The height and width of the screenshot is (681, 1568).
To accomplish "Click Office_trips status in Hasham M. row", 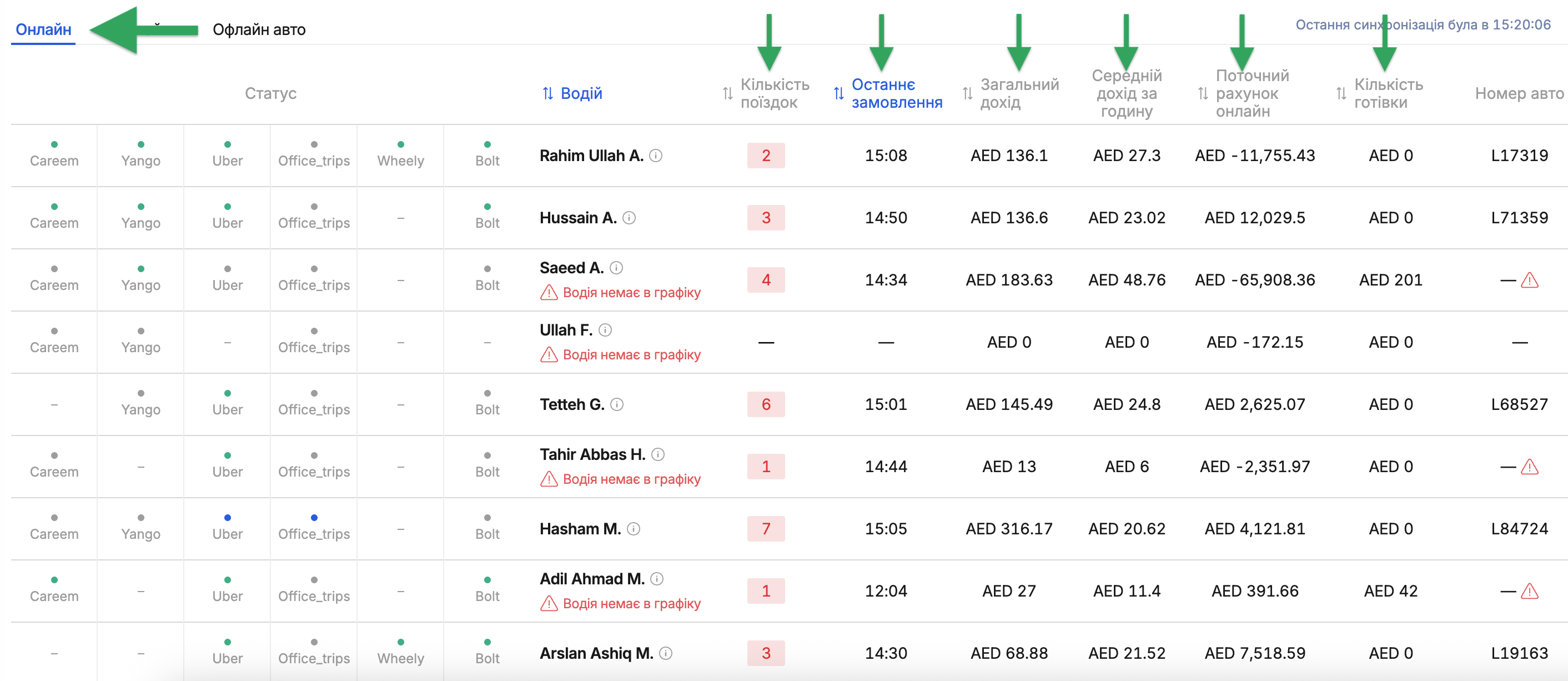I will tap(314, 528).
